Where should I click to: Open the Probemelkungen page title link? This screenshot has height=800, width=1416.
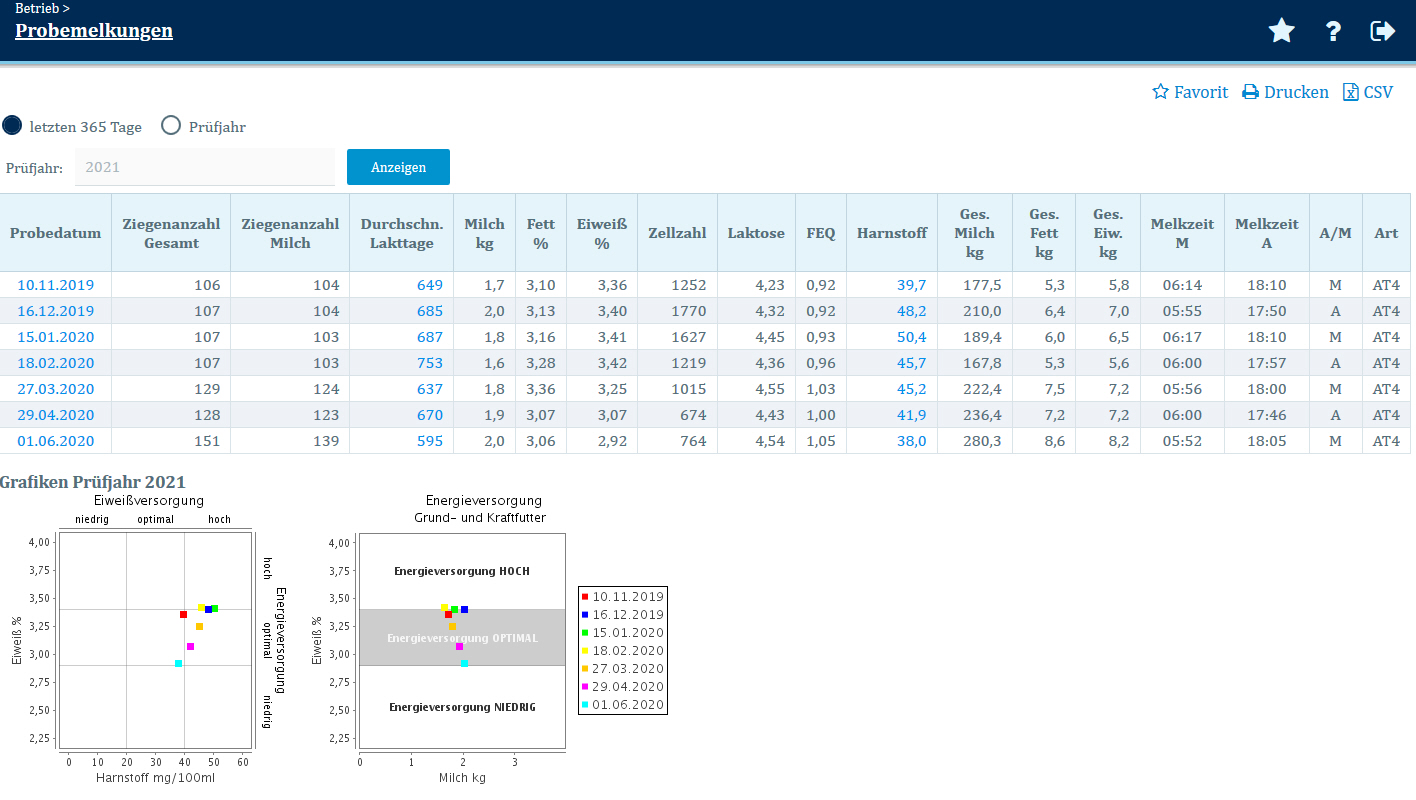94,30
